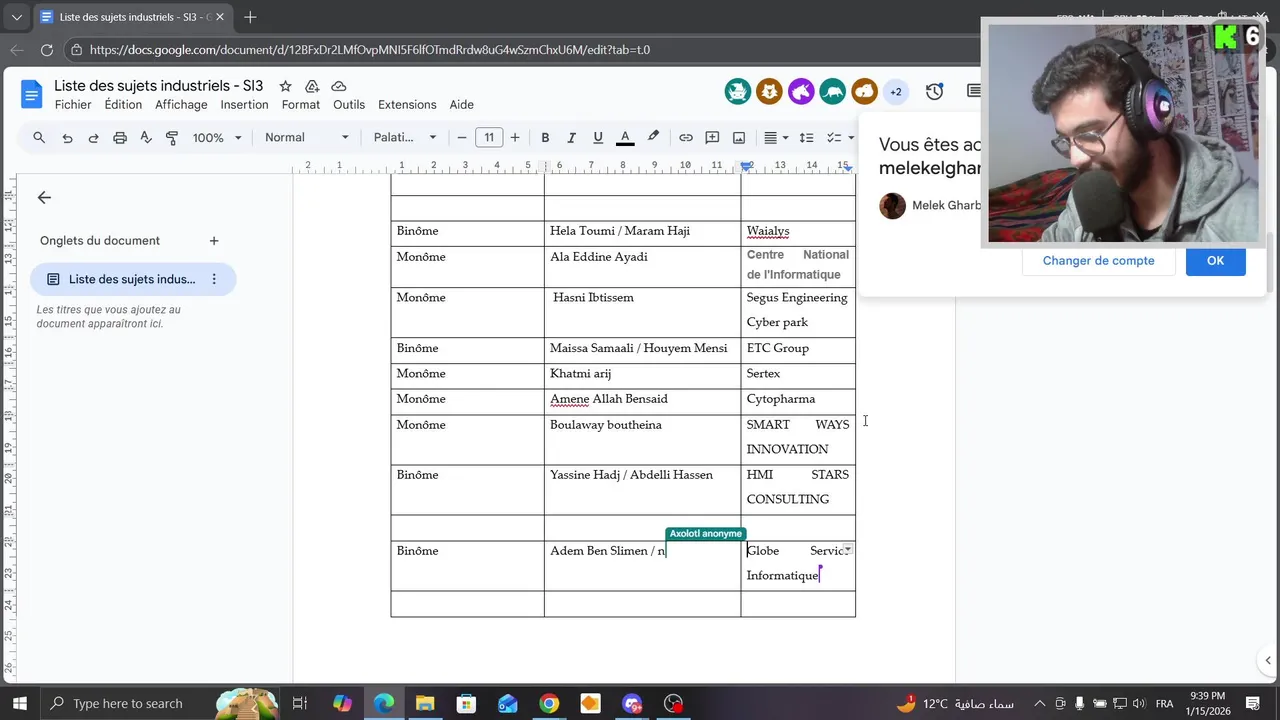Open the text color picker

625,137
